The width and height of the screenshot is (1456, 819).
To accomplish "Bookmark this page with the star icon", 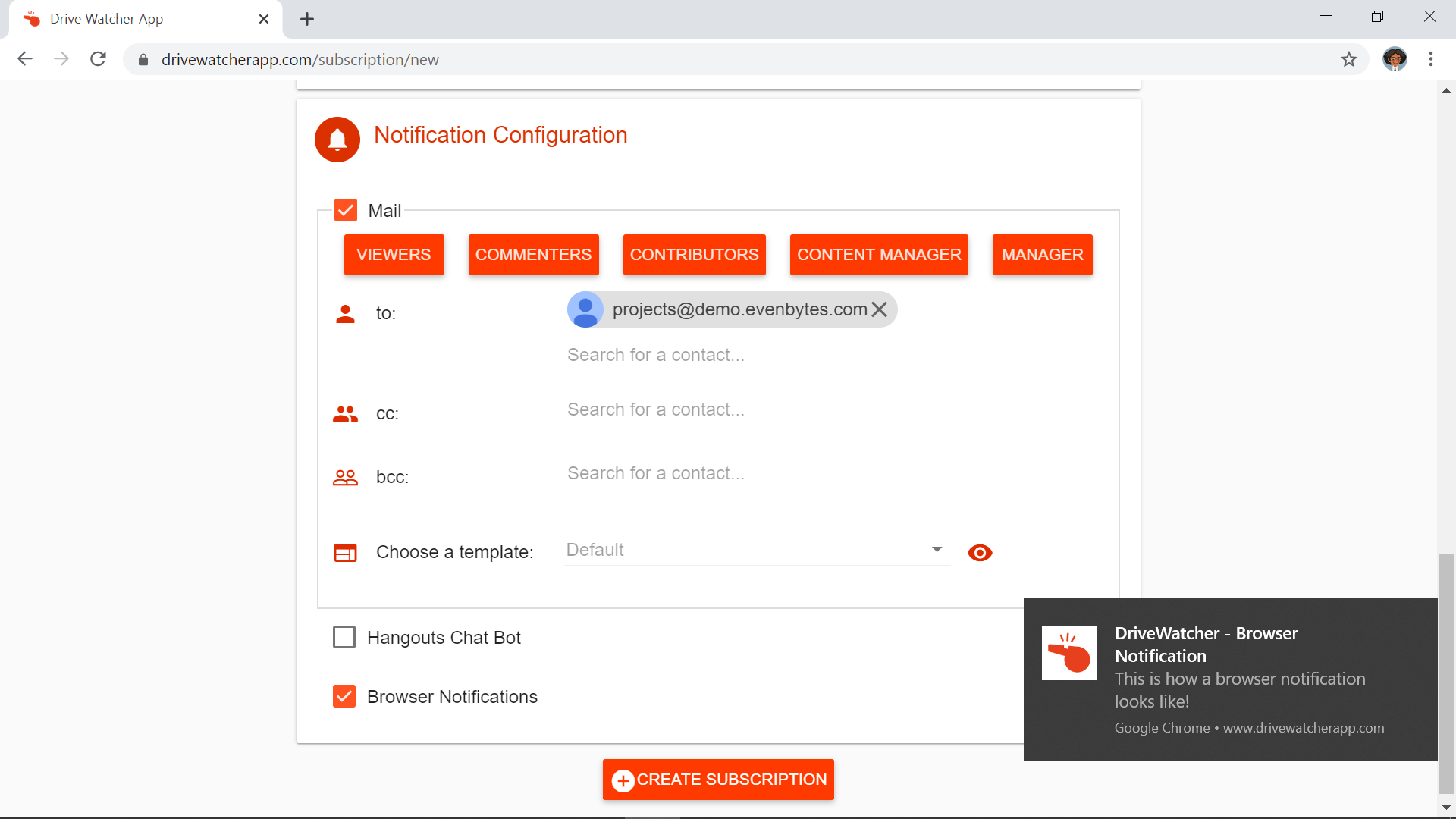I will 1348,59.
